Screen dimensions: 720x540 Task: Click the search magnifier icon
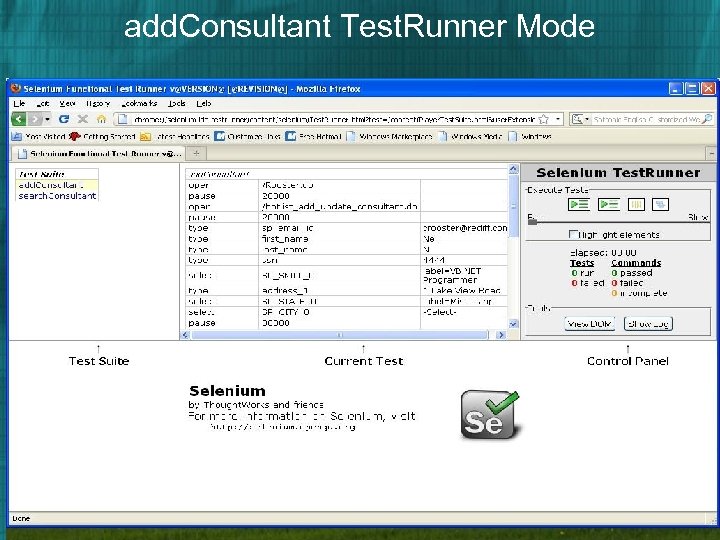707,119
